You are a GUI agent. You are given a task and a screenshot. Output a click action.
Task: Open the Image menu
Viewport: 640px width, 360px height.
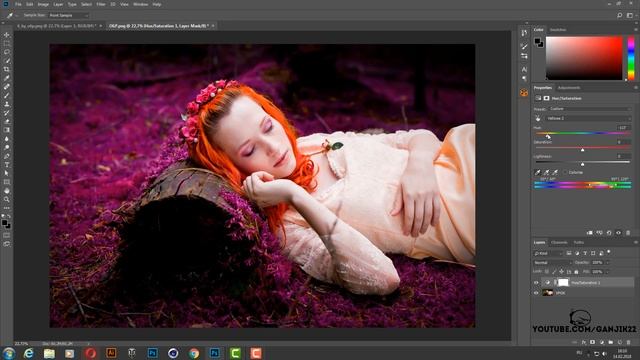pyautogui.click(x=43, y=4)
